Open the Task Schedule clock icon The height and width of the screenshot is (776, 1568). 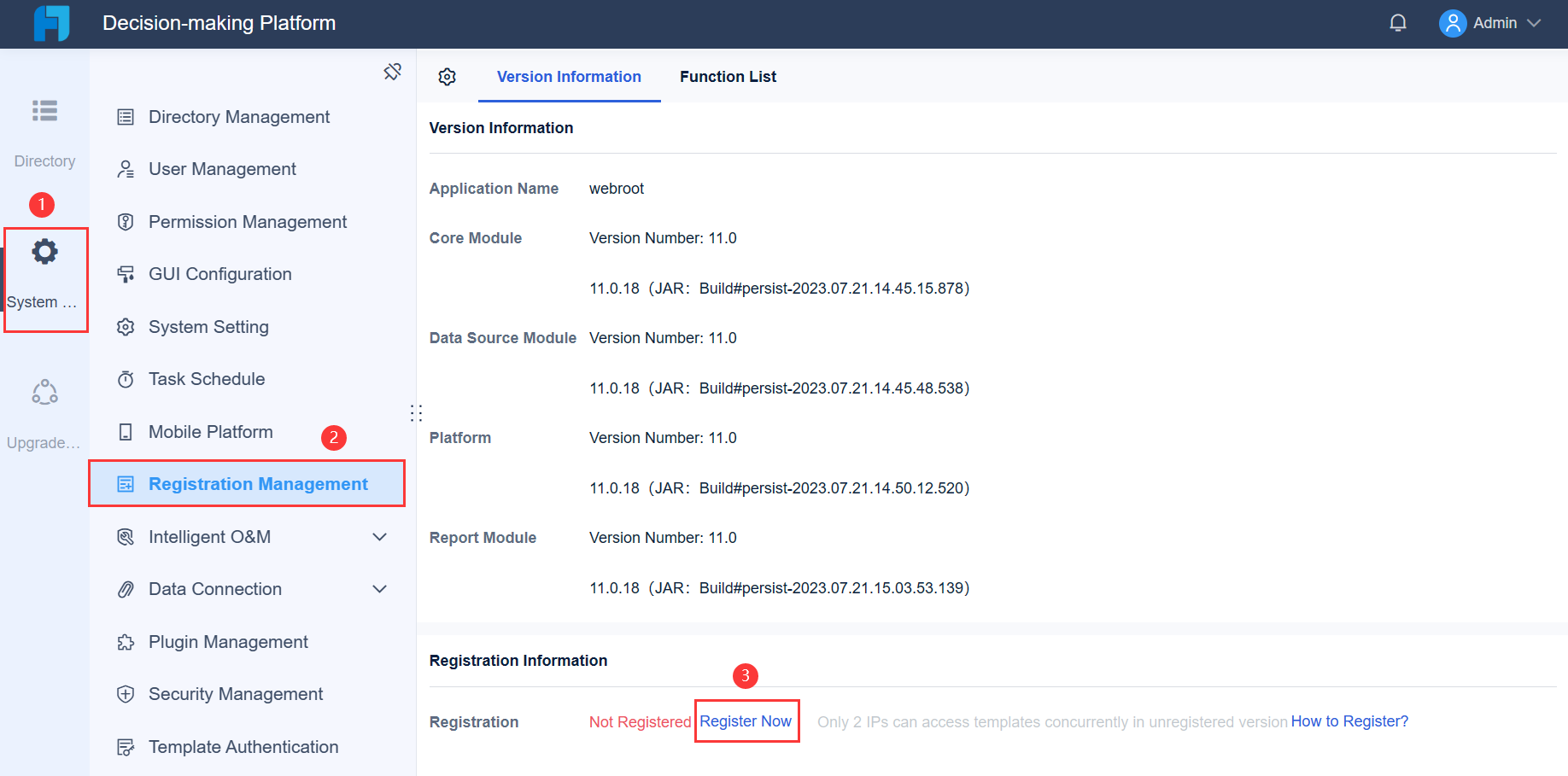126,378
